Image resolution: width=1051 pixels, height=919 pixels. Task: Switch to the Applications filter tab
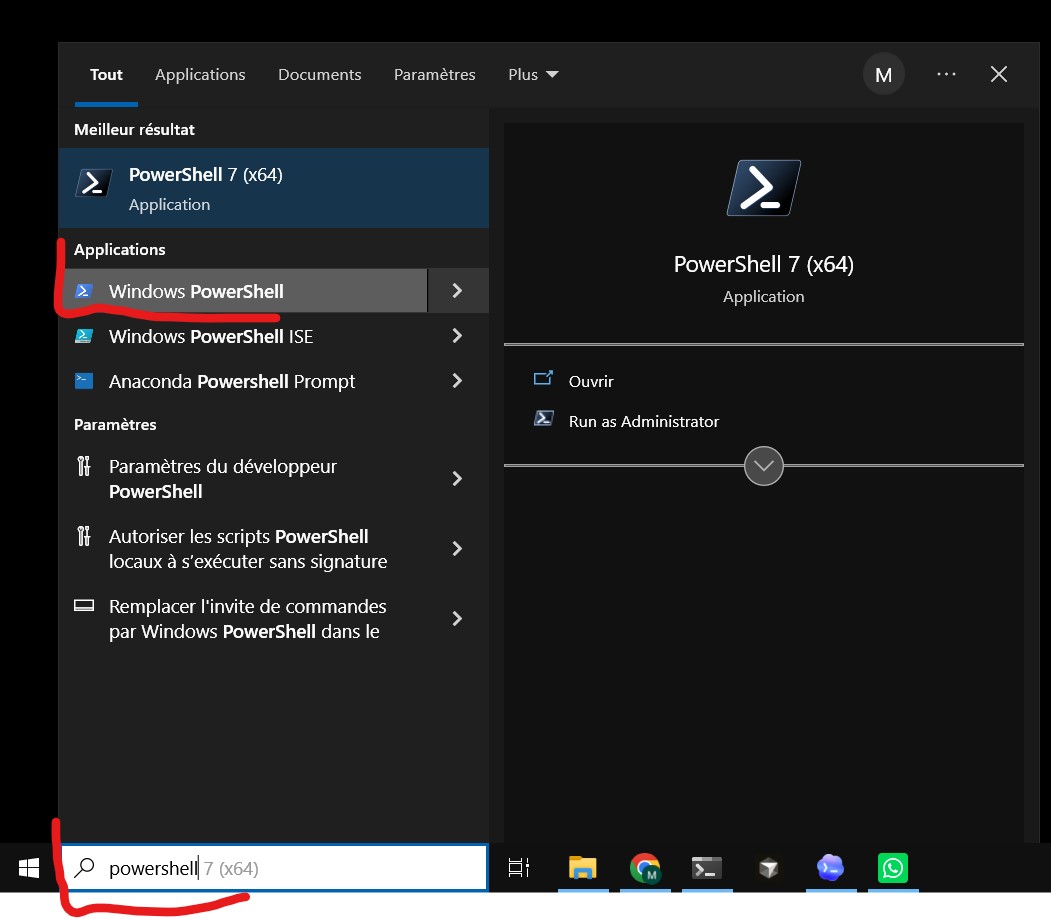(x=200, y=74)
